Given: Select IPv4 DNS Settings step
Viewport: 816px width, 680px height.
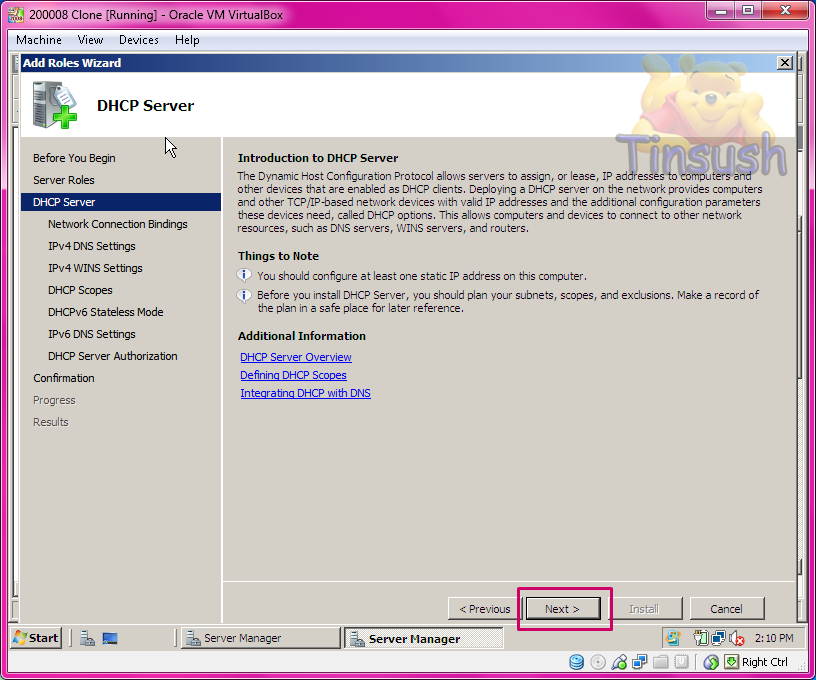Looking at the screenshot, I should coord(92,246).
